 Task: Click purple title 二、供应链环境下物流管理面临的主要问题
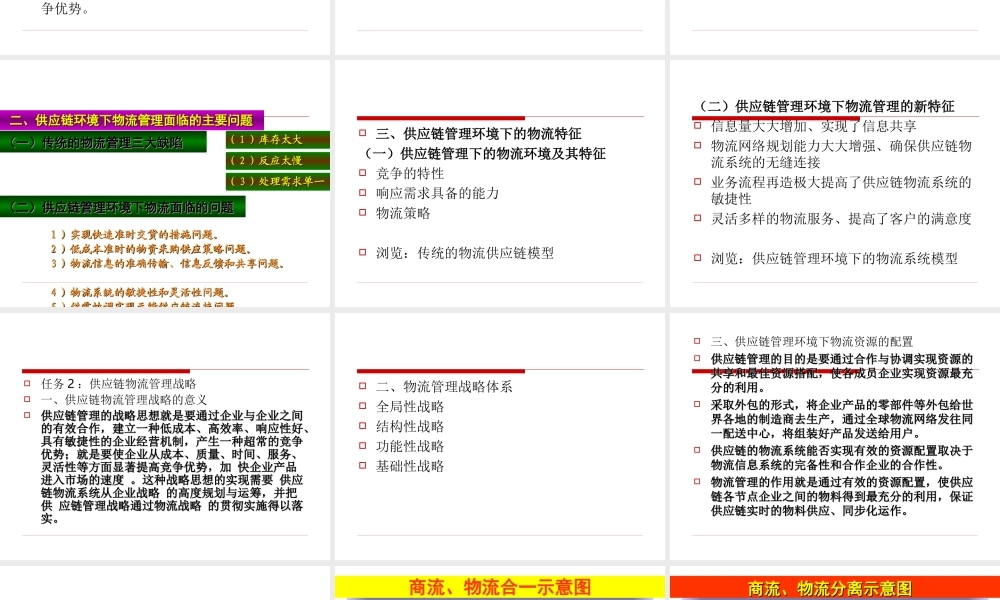(131, 120)
